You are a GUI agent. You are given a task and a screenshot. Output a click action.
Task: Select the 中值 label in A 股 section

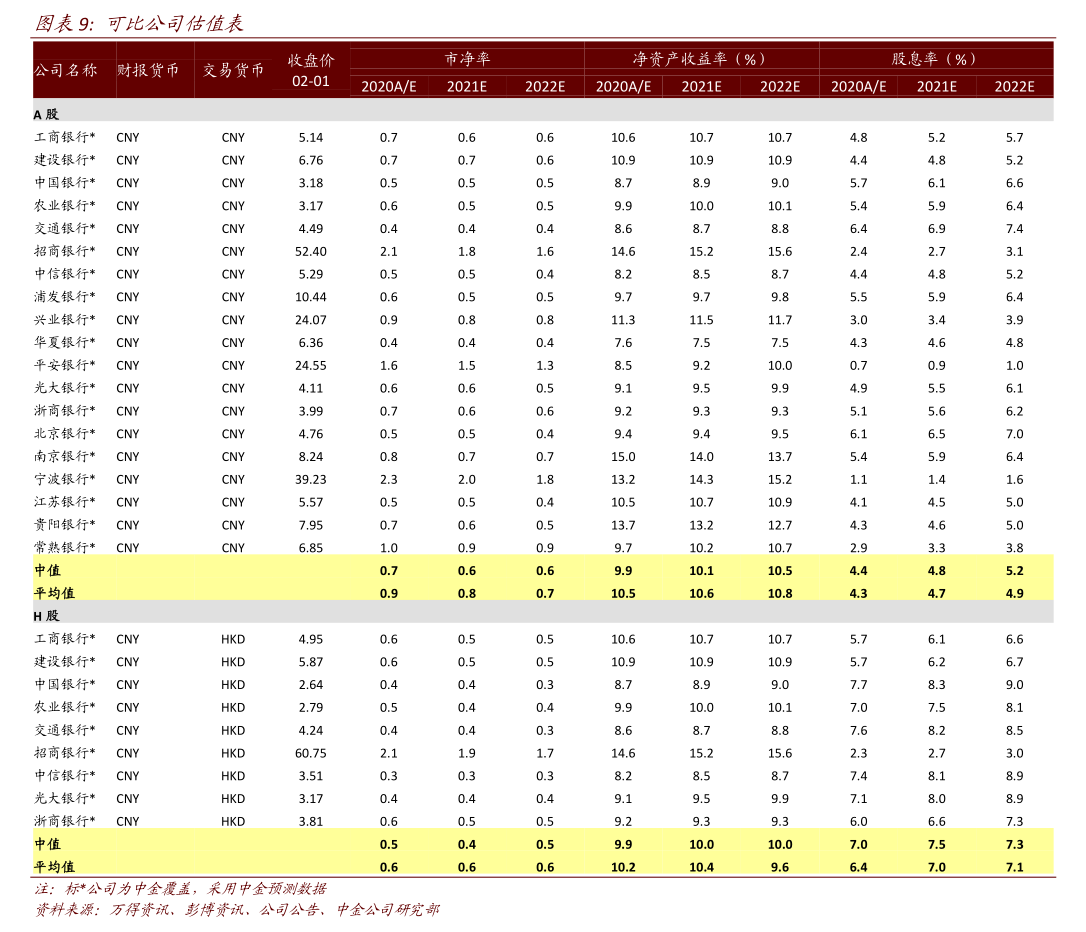[x=48, y=570]
